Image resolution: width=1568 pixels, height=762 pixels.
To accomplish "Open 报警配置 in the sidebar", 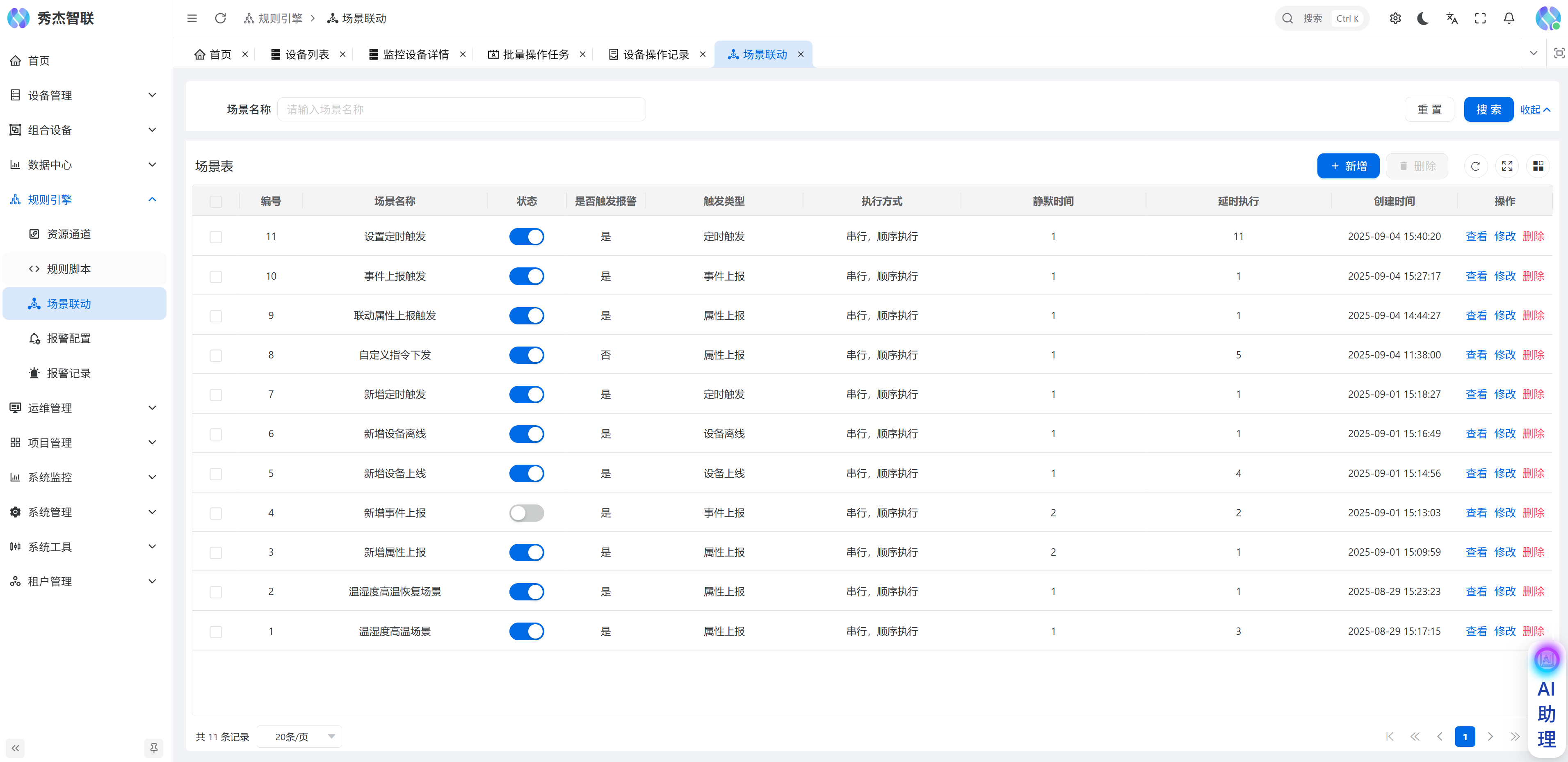I will point(68,338).
